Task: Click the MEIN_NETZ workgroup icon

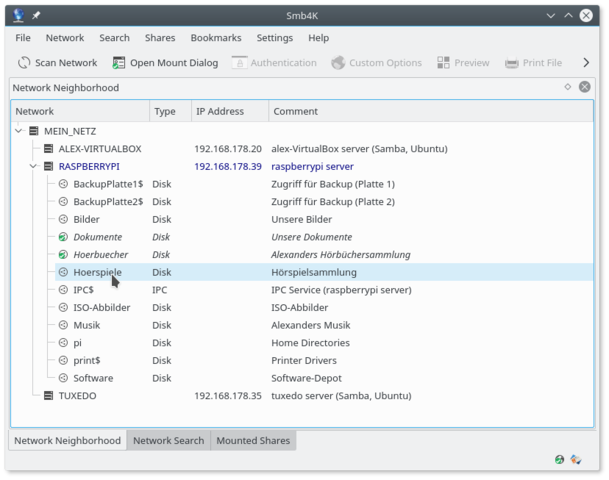Action: pyautogui.click(x=34, y=131)
